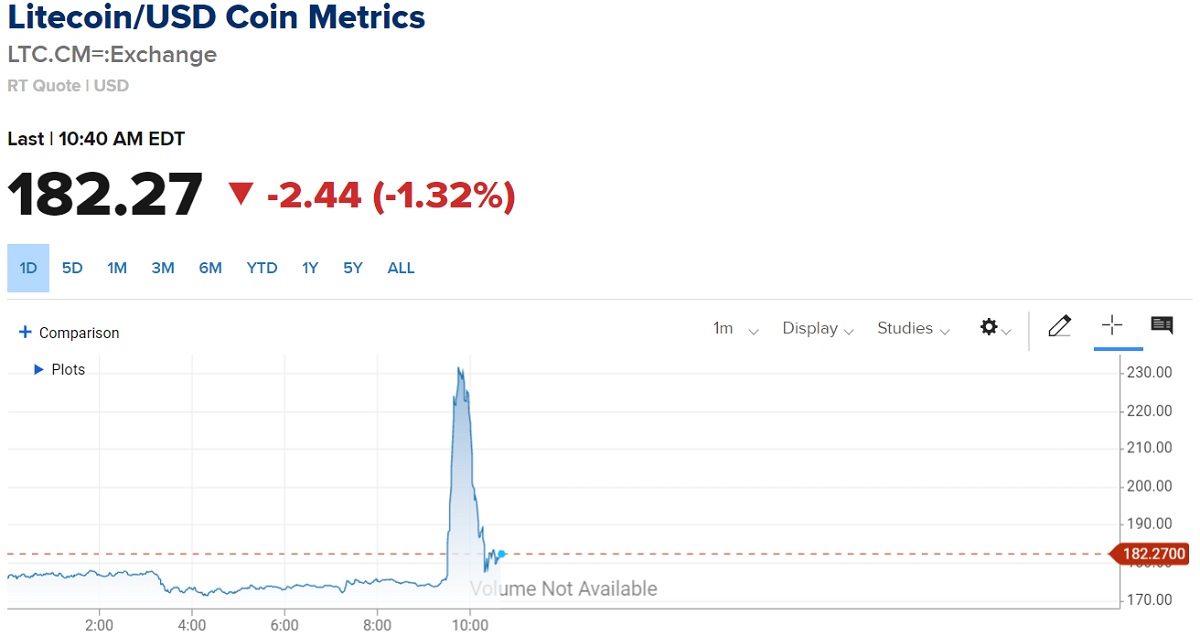This screenshot has height=636, width=1200.
Task: Open the Display dropdown menu
Action: click(x=818, y=329)
